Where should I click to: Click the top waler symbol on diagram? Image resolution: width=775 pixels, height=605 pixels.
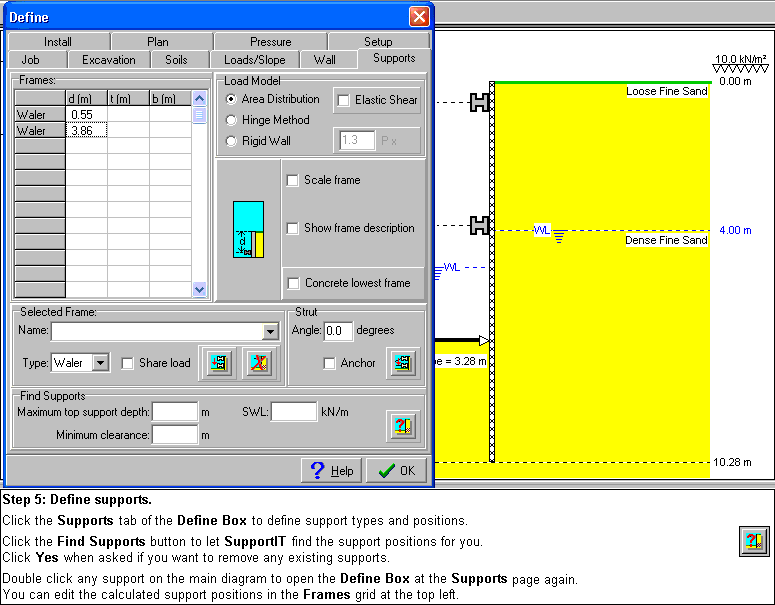coord(480,103)
